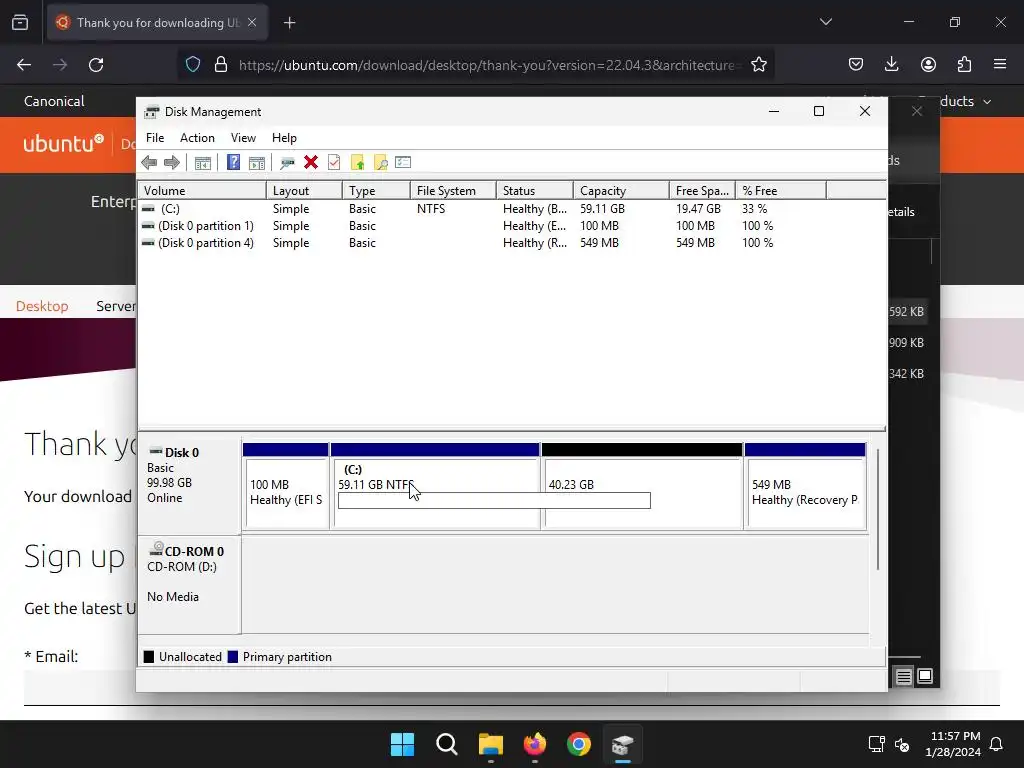
Task: Sort by the Layout column header
Action: tap(304, 191)
